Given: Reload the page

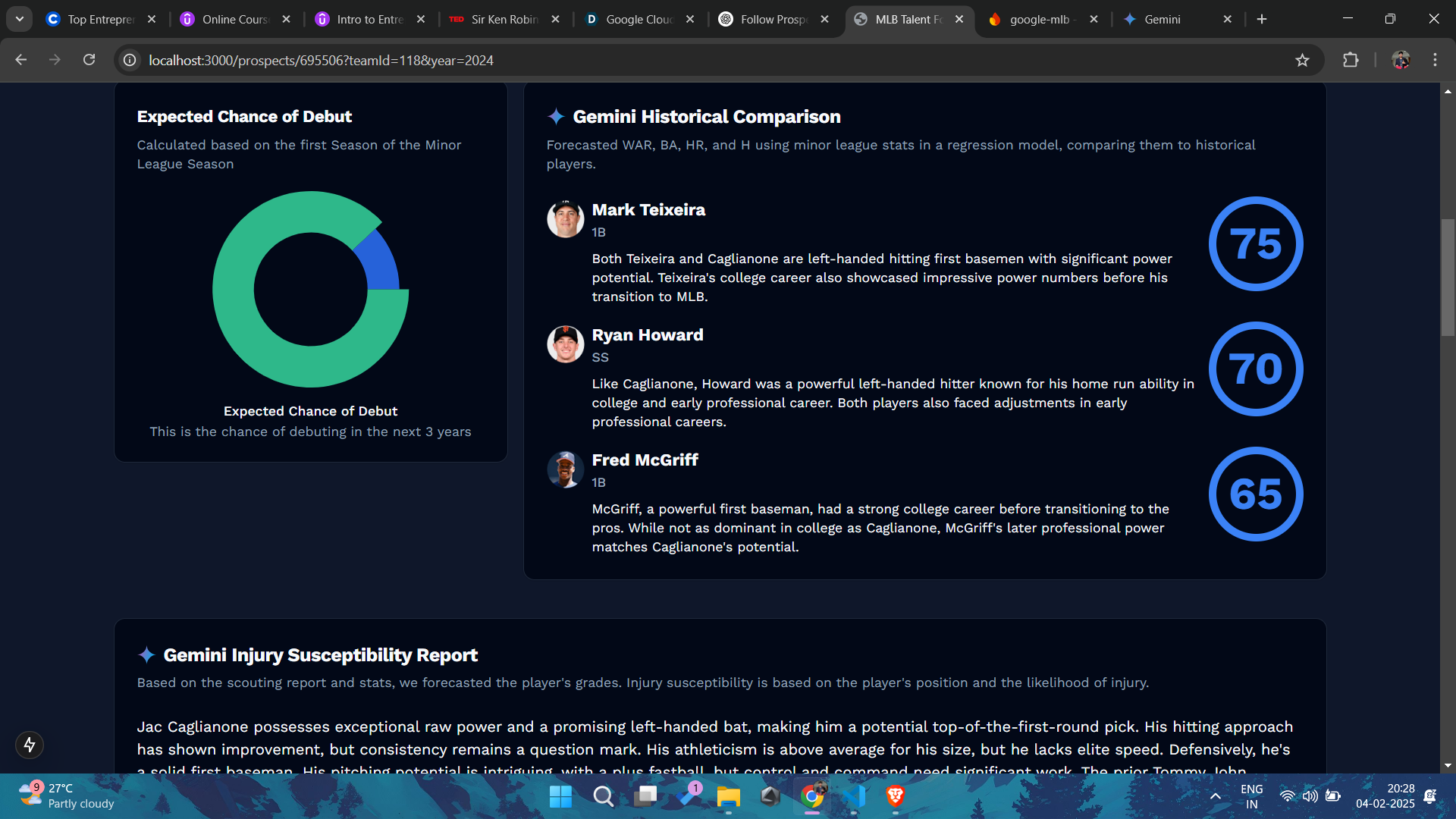Looking at the screenshot, I should pyautogui.click(x=89, y=60).
